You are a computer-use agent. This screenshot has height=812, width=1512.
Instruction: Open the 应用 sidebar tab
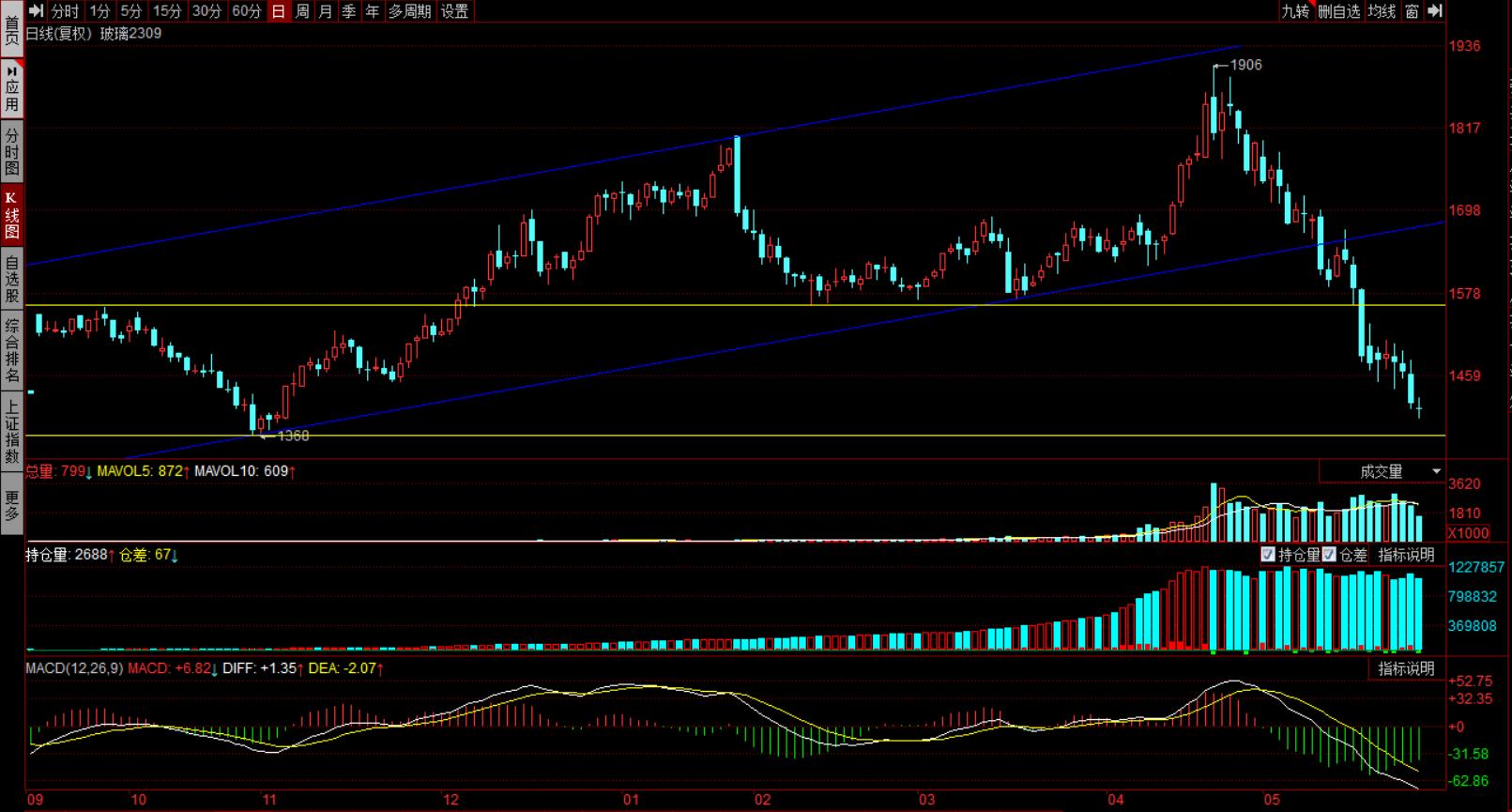[x=11, y=89]
